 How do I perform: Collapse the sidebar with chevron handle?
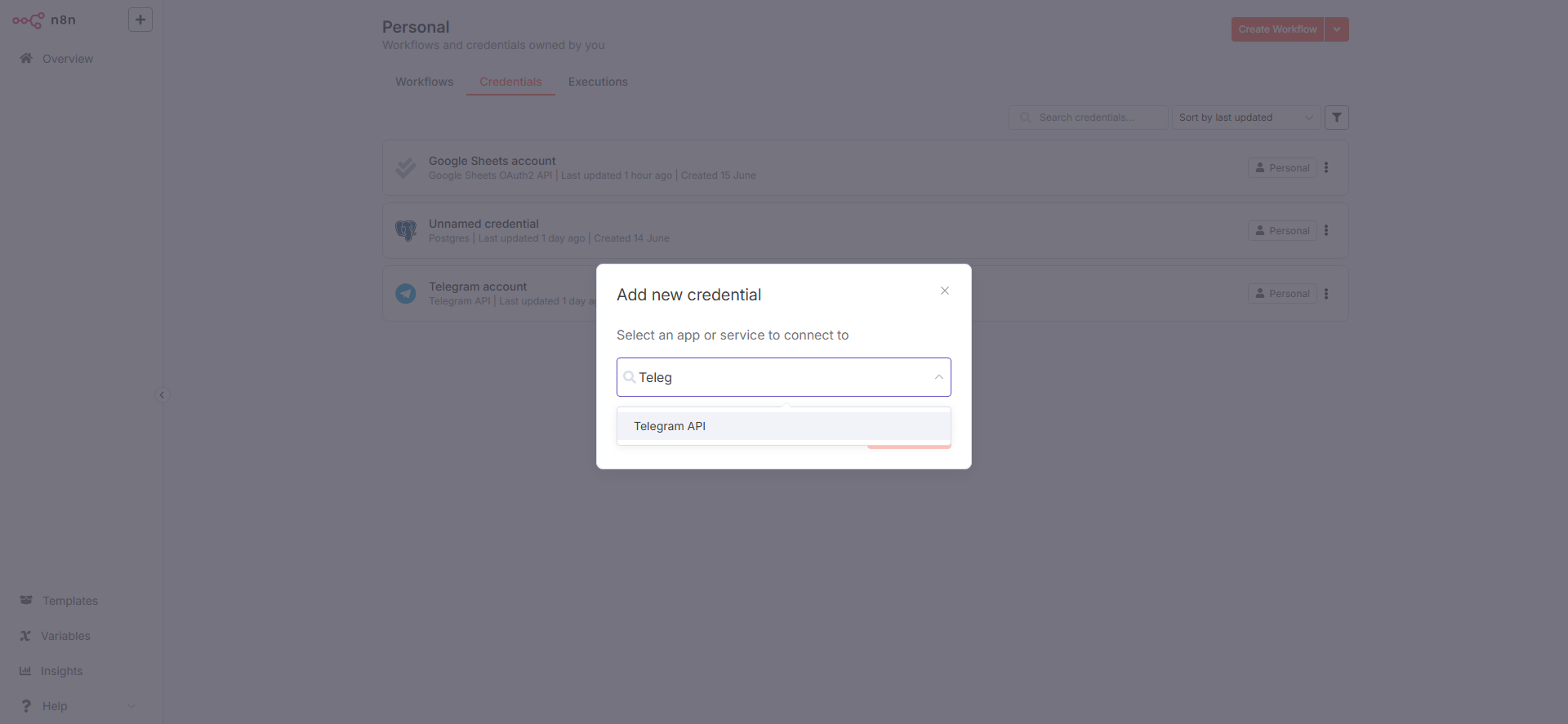click(162, 395)
